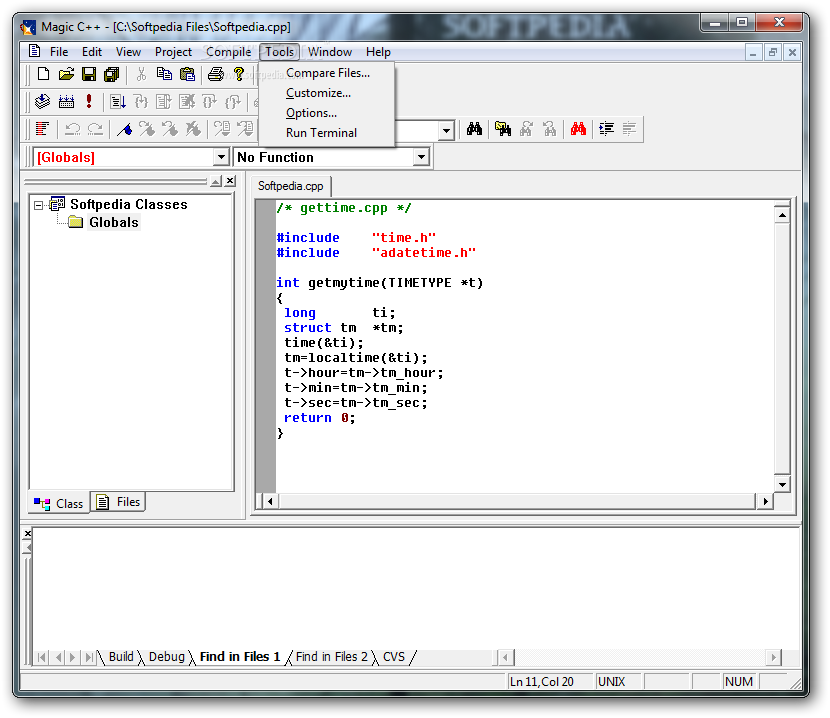Click the indent lines icon with blue arrow

tap(606, 129)
